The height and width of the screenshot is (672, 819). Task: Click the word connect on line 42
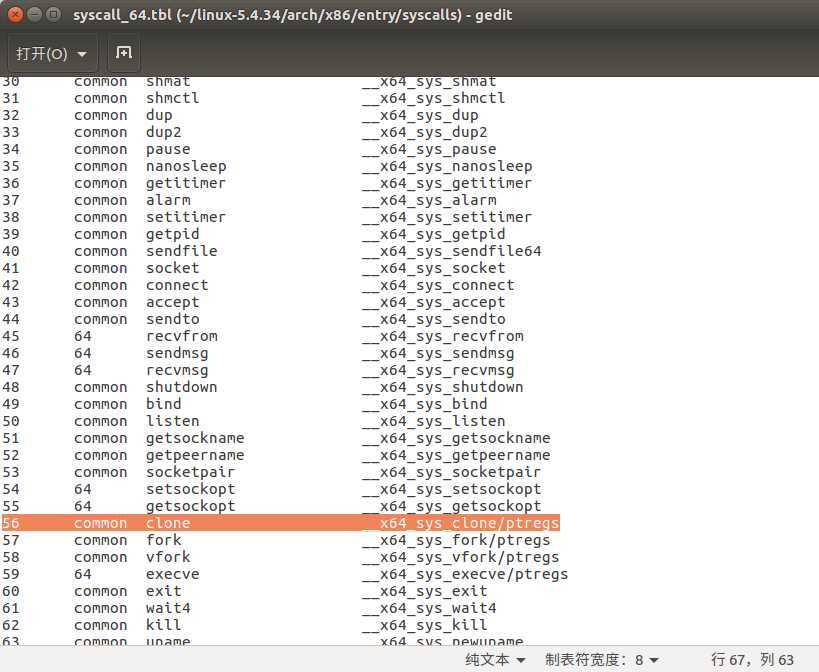(177, 285)
